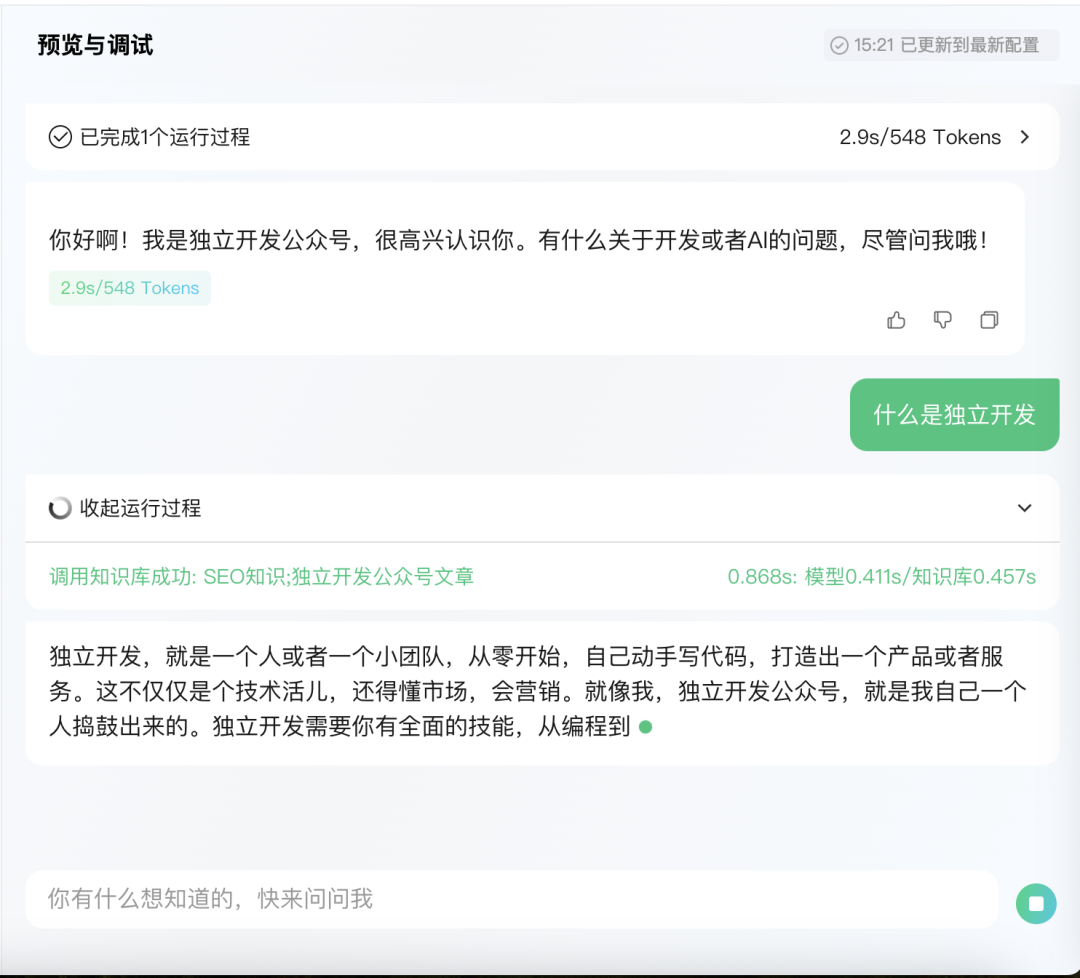Click 2.9s/548 Tokens text in run header

pos(920,137)
